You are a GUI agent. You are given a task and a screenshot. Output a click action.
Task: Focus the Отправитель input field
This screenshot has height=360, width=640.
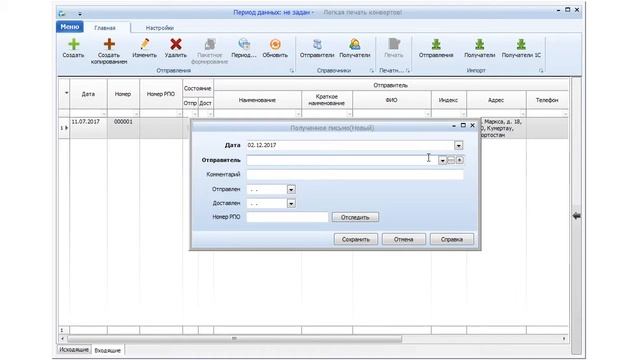click(x=342, y=160)
